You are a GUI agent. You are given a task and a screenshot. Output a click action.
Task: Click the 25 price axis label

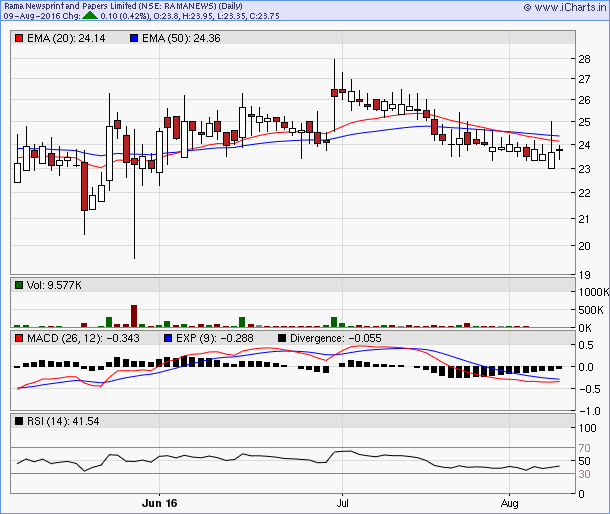[x=584, y=122]
